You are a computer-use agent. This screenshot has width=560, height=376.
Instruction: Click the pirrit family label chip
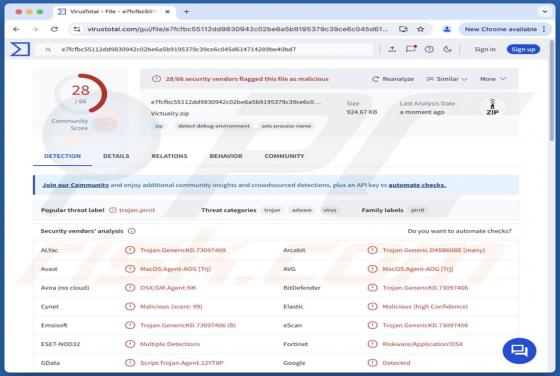[x=417, y=210]
